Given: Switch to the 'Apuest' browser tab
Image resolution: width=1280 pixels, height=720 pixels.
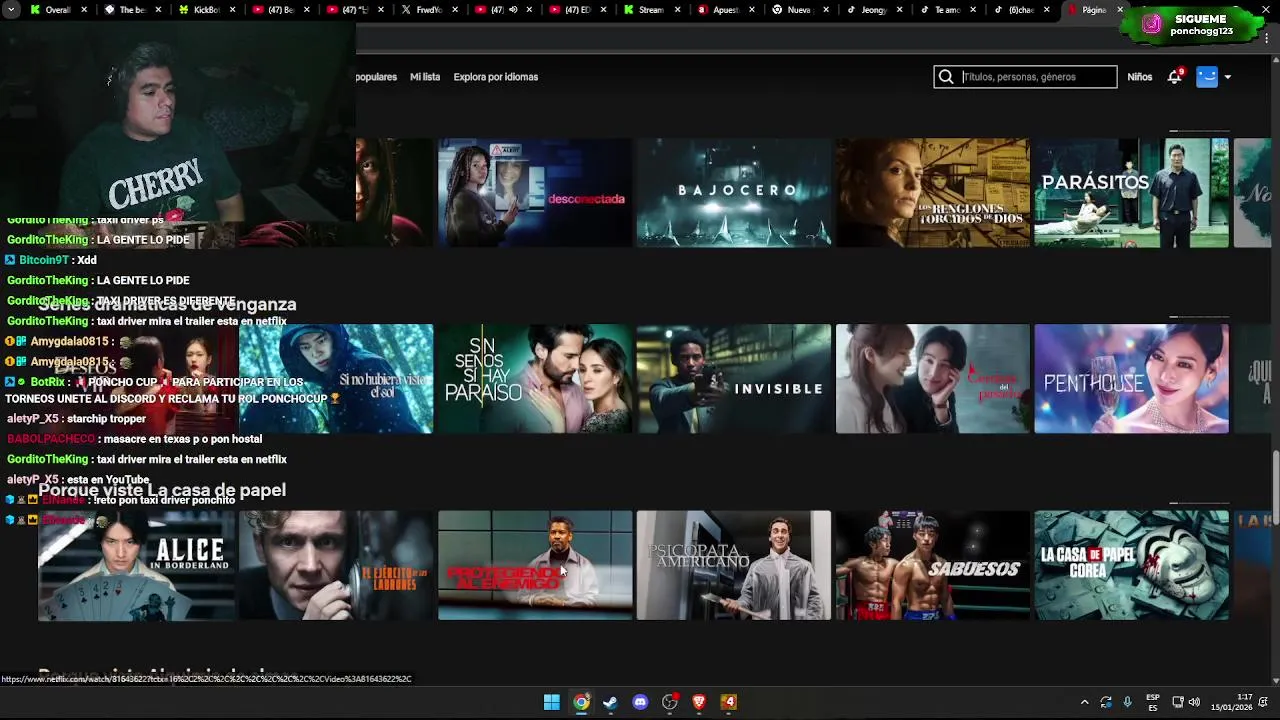Looking at the screenshot, I should tap(724, 10).
